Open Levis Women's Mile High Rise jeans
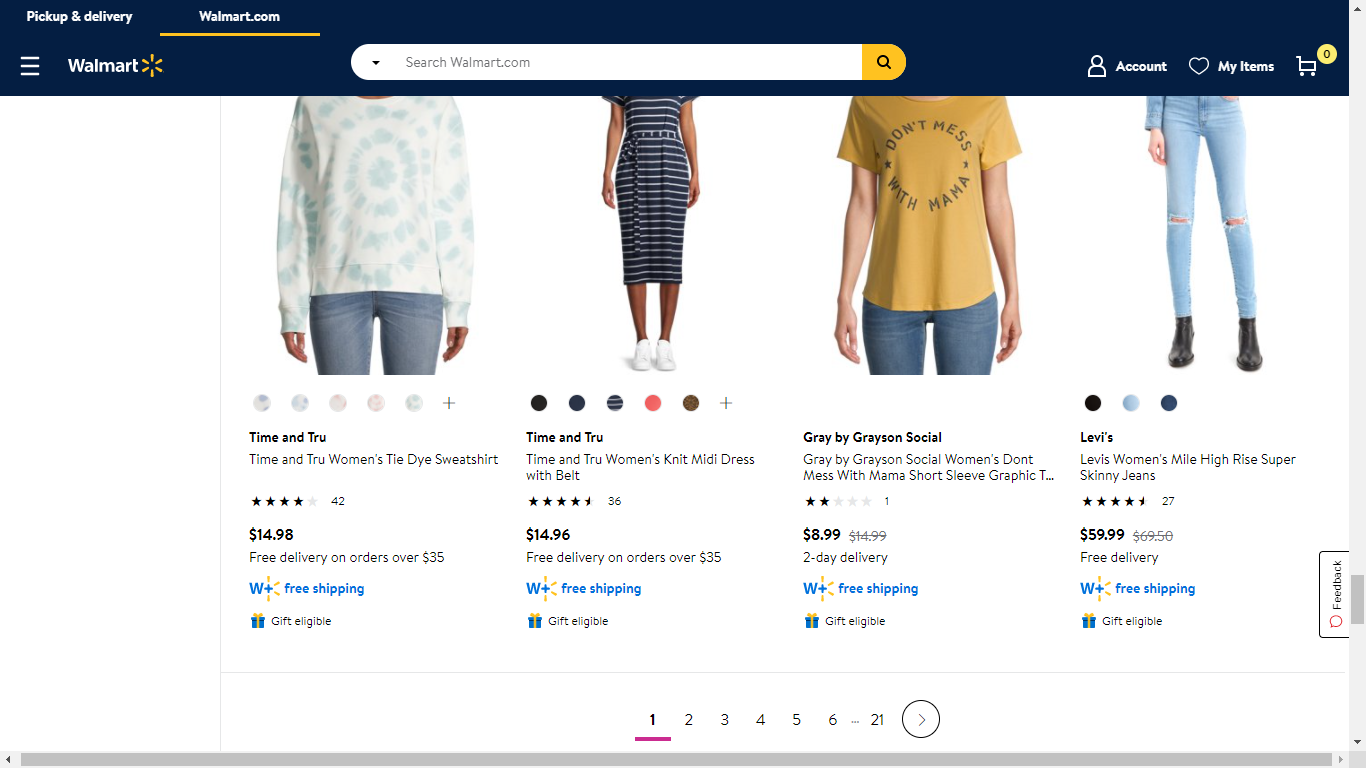The image size is (1366, 768). 1188,467
